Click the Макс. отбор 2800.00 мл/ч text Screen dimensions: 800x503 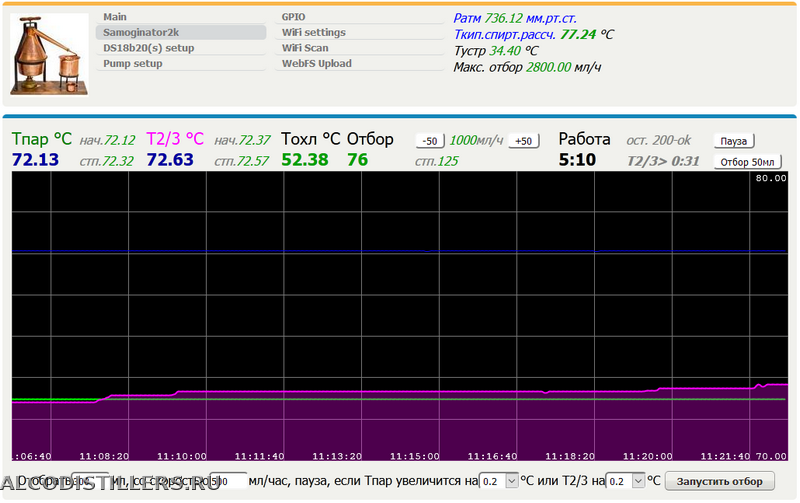(x=527, y=67)
